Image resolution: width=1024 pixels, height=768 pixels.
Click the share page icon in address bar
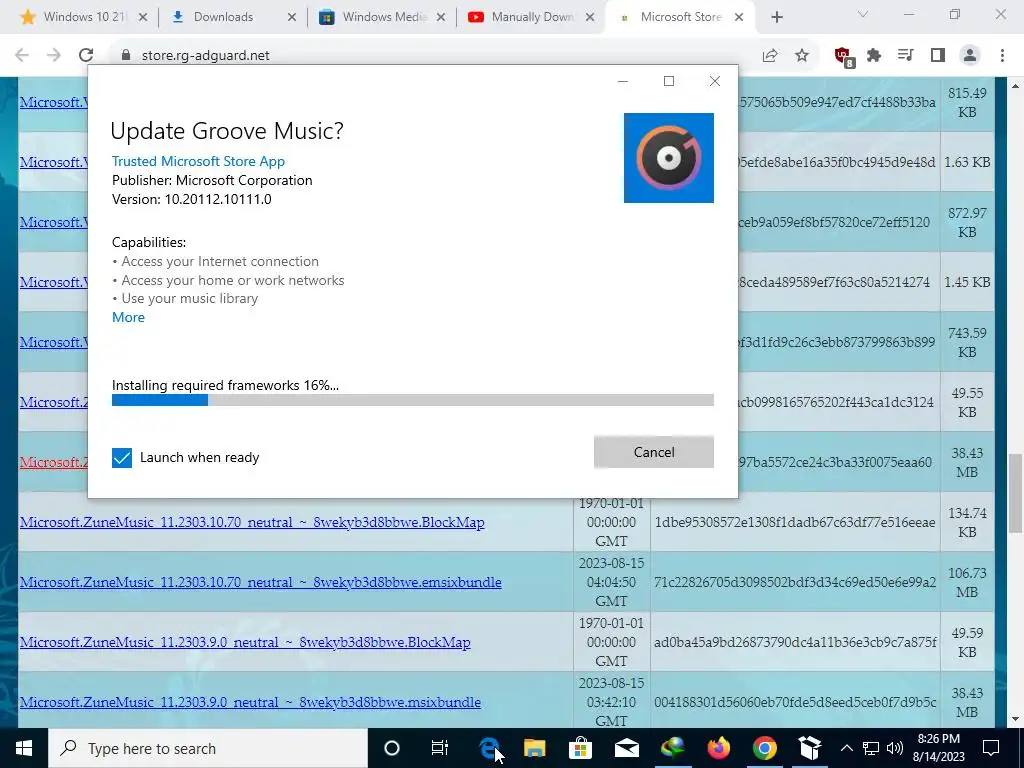coord(770,56)
